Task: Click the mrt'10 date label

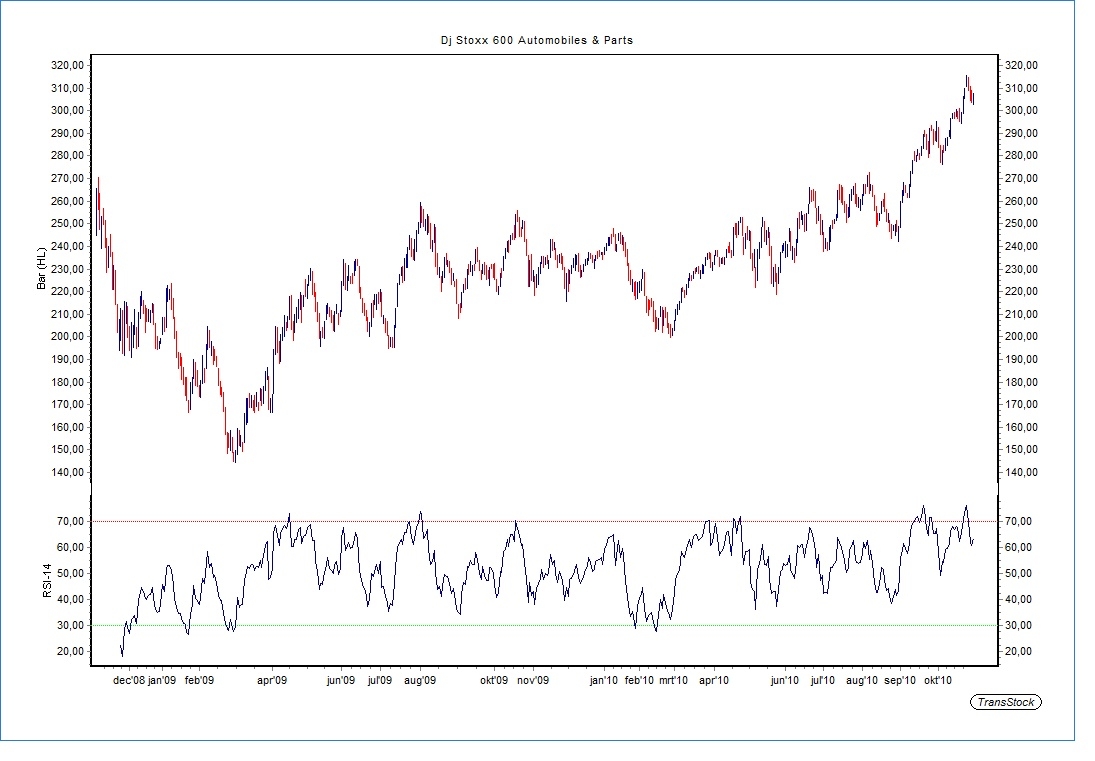Action: 673,681
